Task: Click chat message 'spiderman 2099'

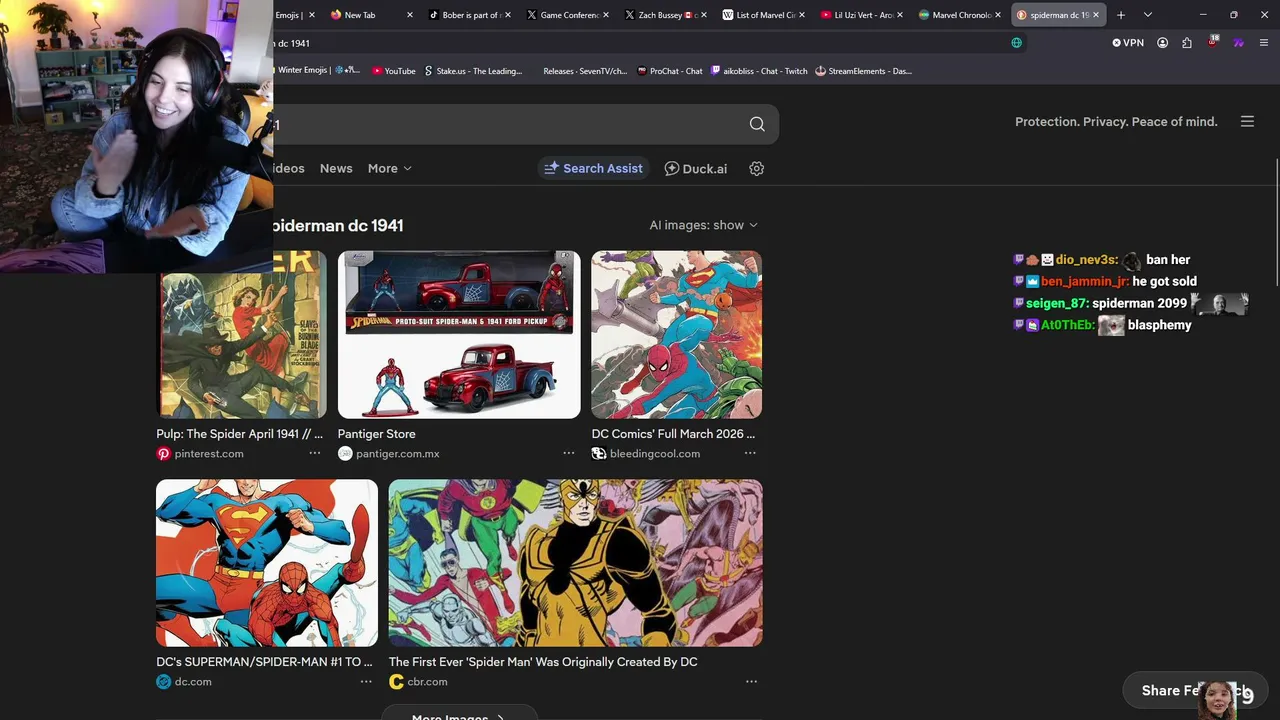Action: click(x=1139, y=303)
